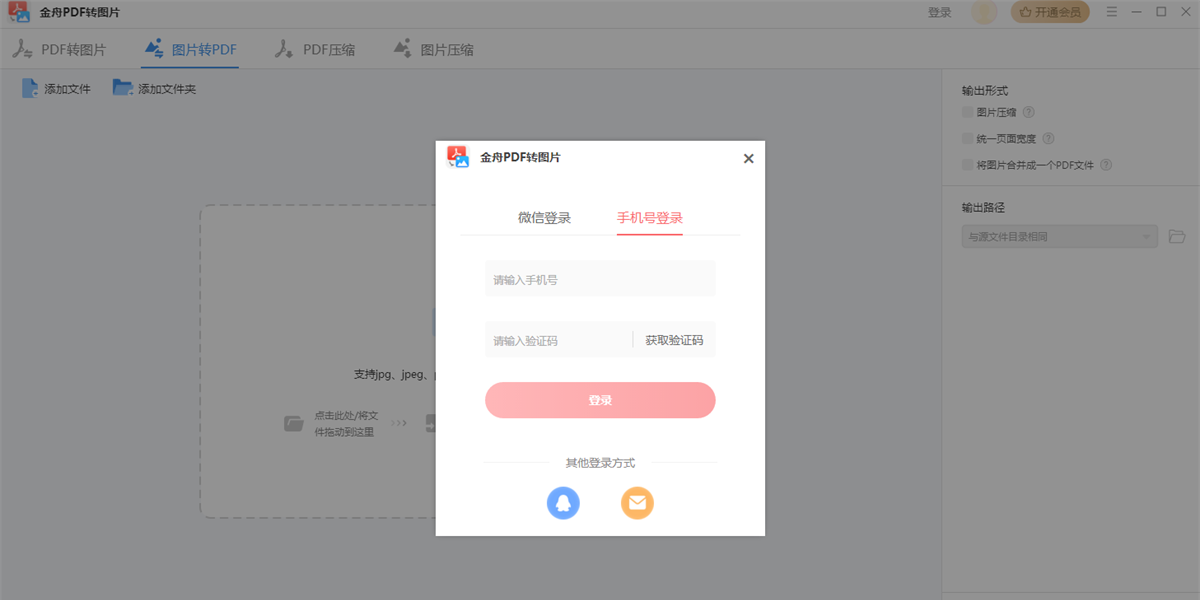The image size is (1200, 600).
Task: Click the 输出路径 heading
Action: pyautogui.click(x=983, y=208)
